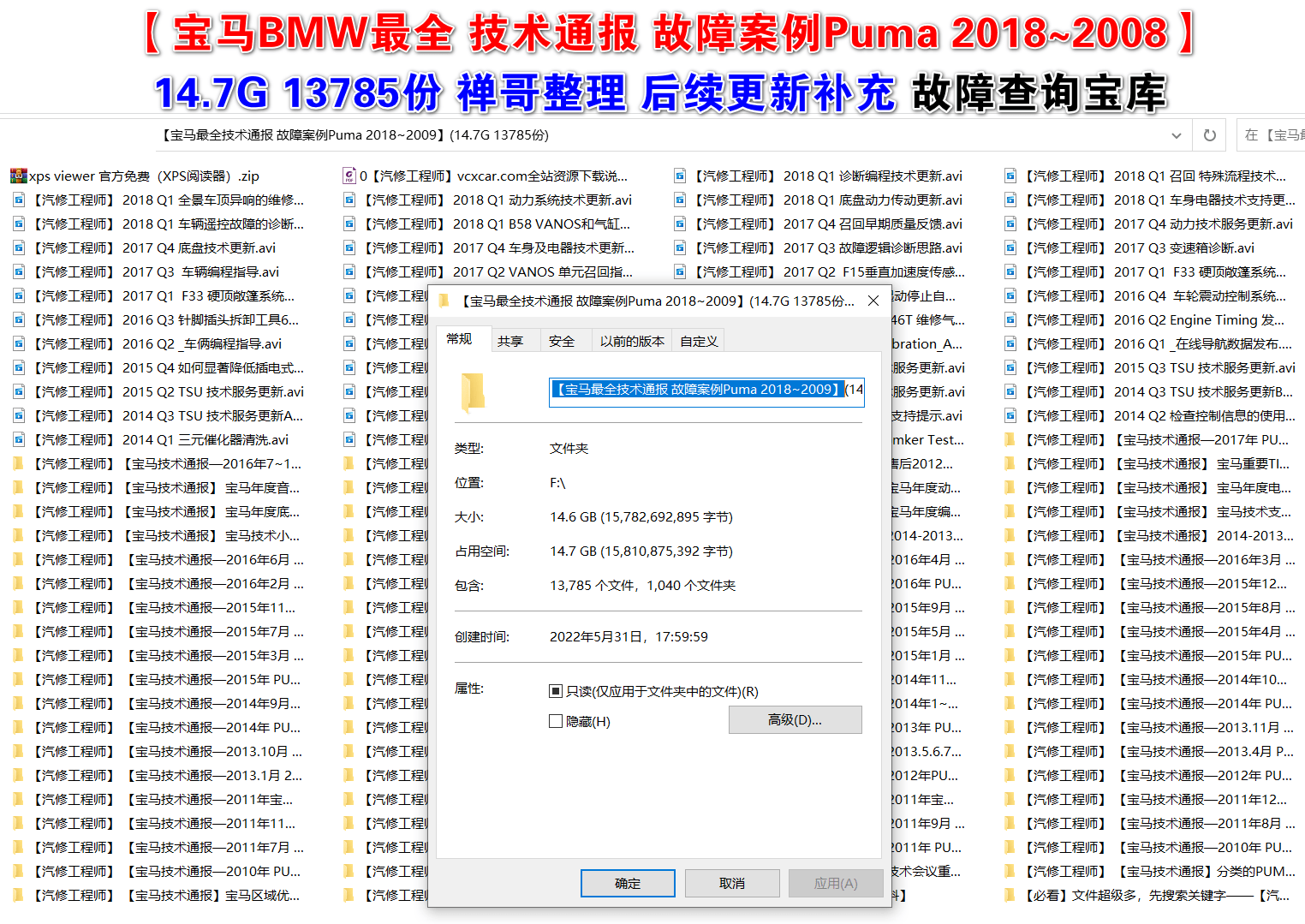Open the "xps viewer 官方免费" zip file
The height and width of the screenshot is (924, 1305).
137,176
